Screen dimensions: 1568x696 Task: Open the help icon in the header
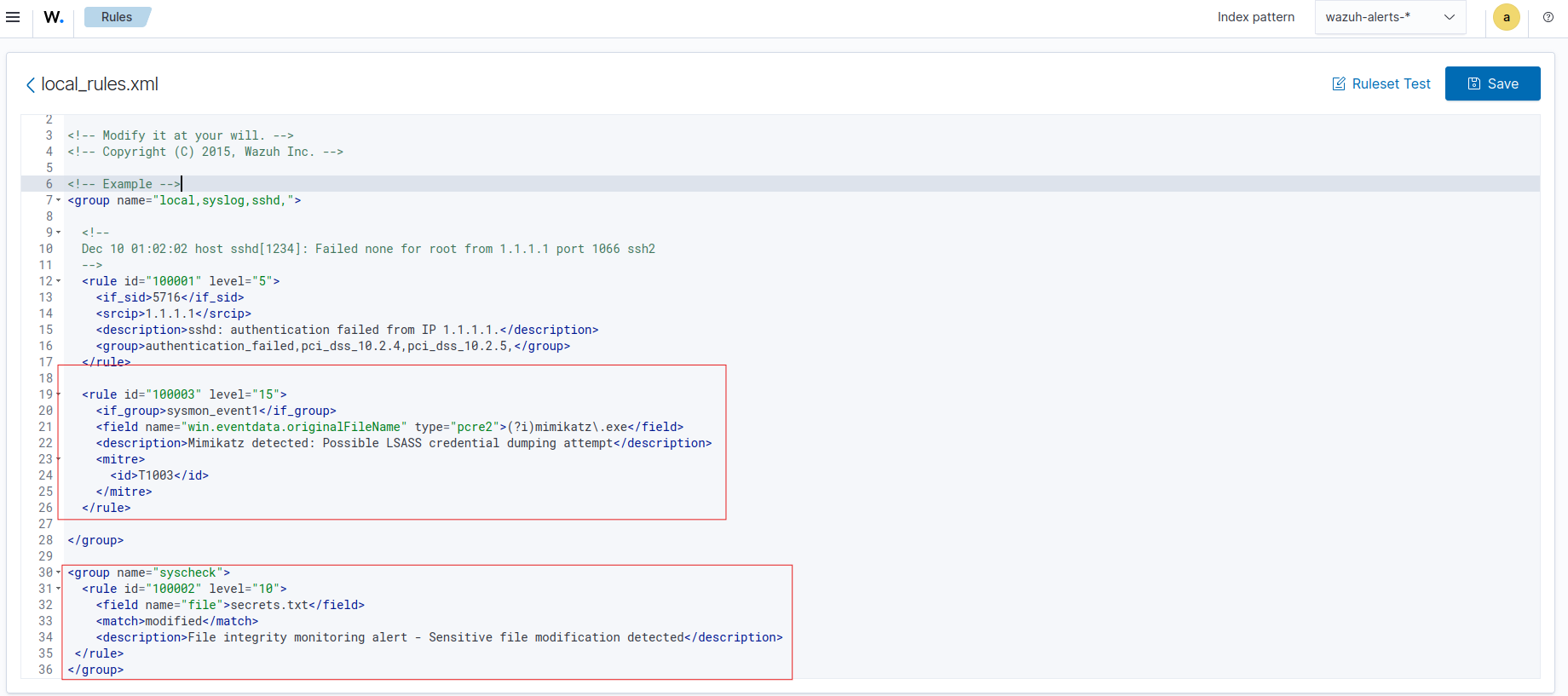pos(1548,17)
